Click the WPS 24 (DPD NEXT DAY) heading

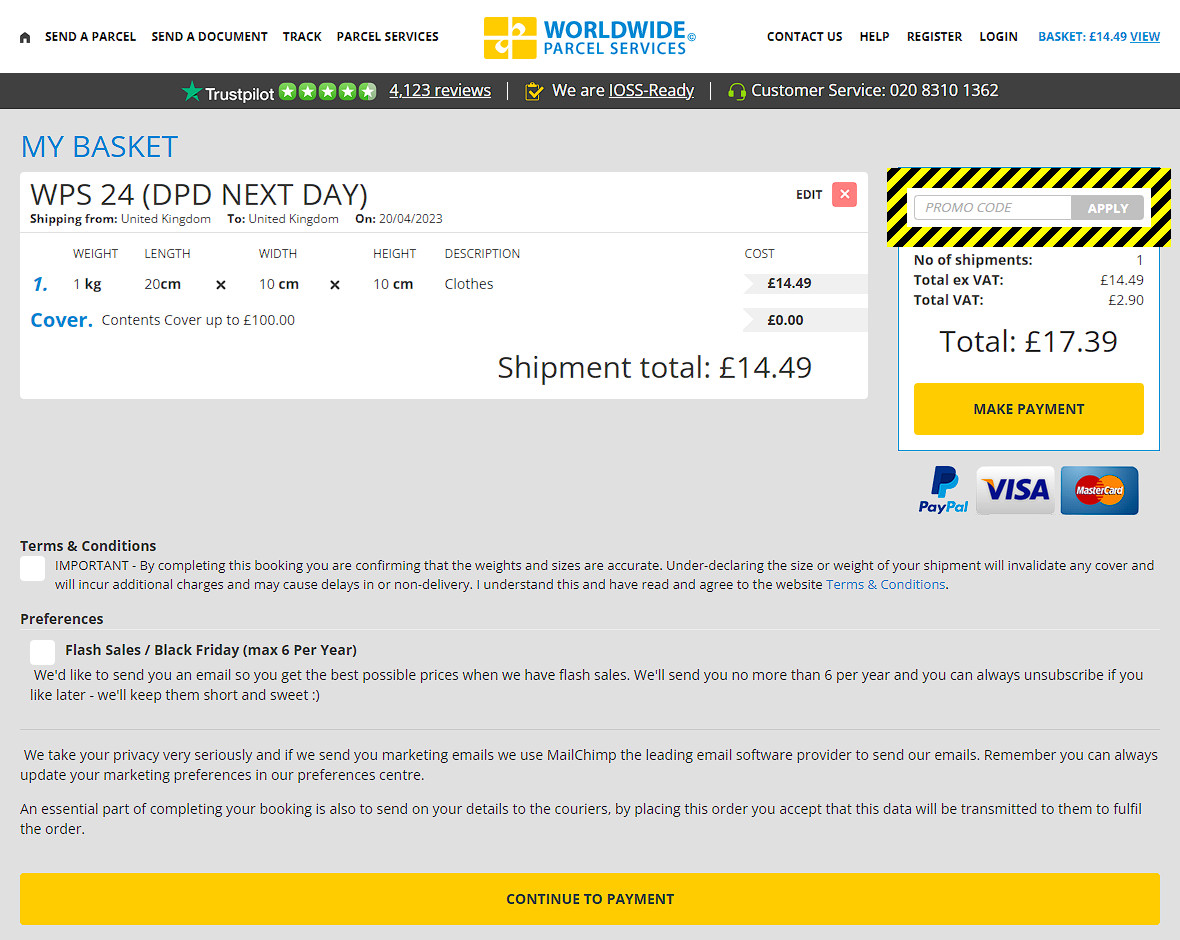[x=199, y=195]
